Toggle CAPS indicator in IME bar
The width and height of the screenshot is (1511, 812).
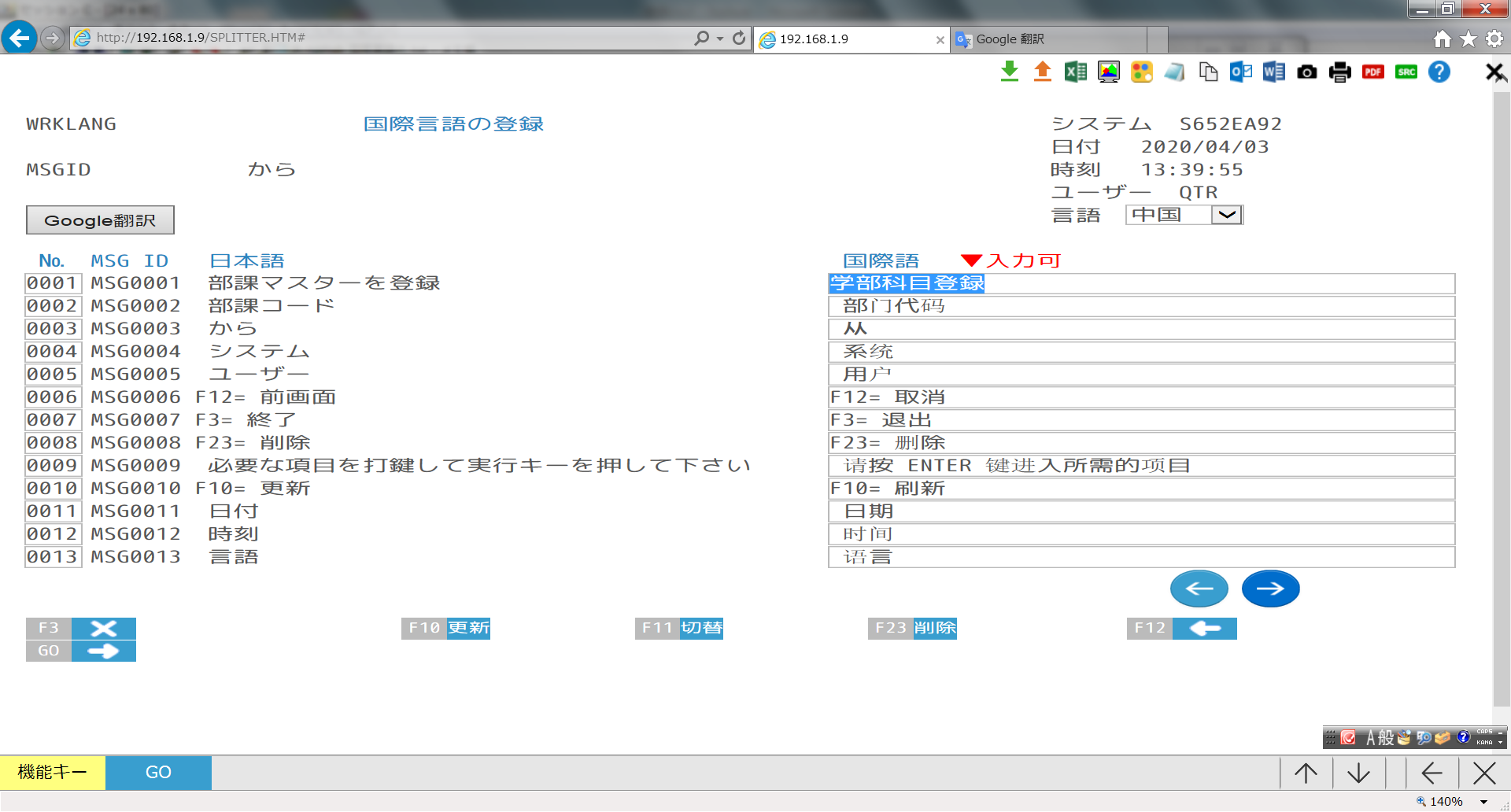tap(1484, 732)
